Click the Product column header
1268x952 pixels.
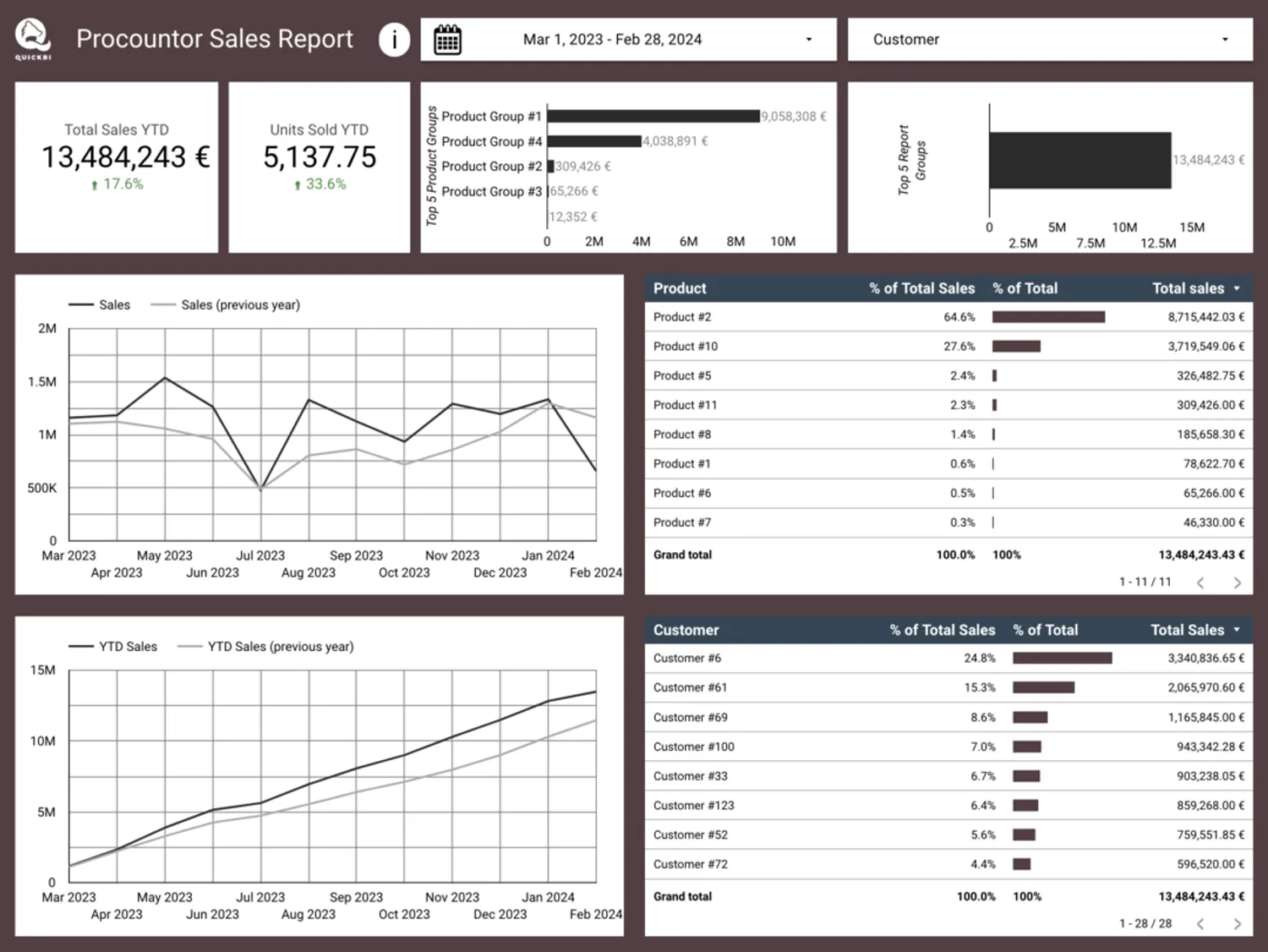[x=680, y=288]
